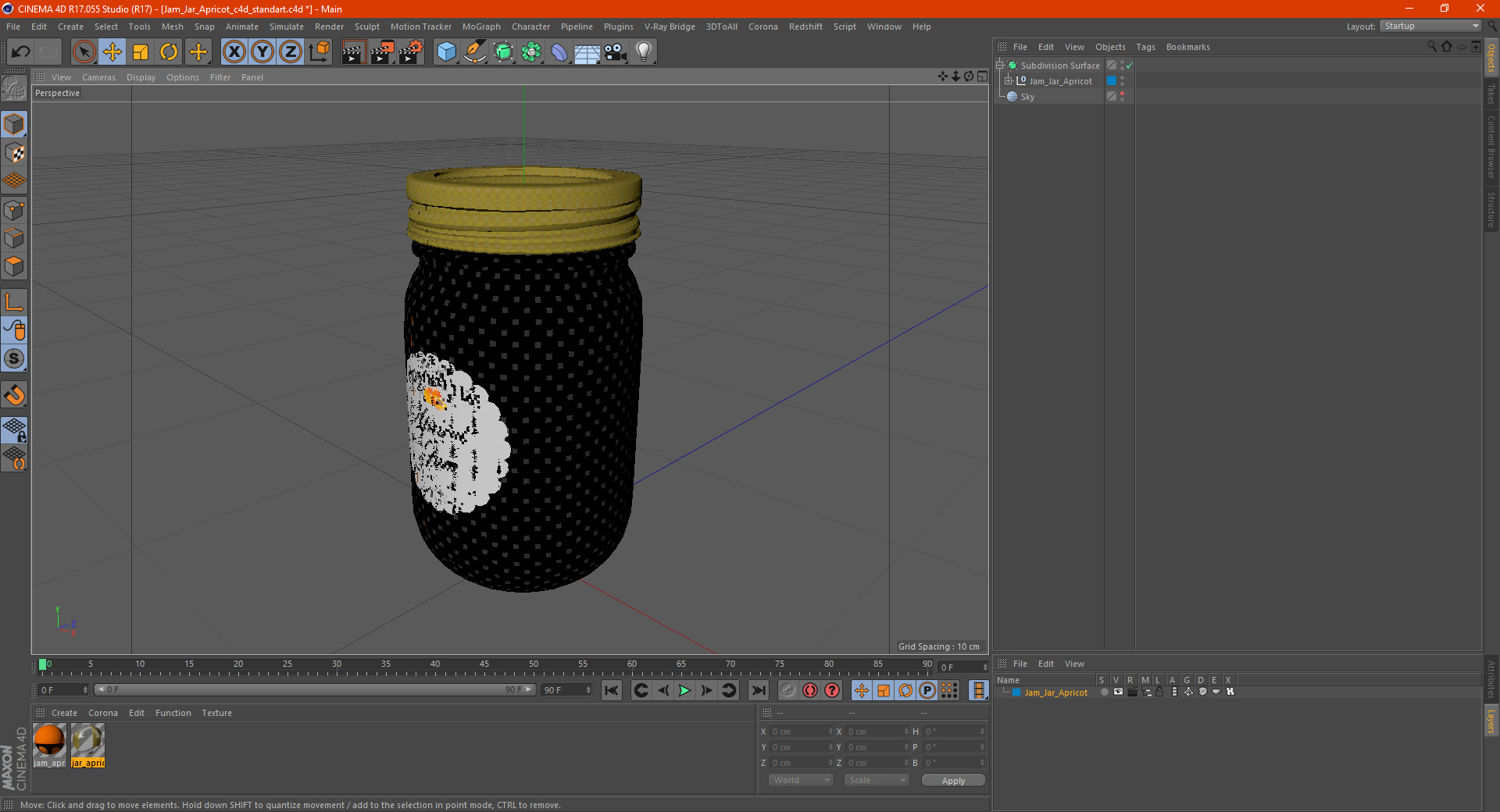Open the World coordinate dropdown
Screen dimensions: 1500x812
801,780
